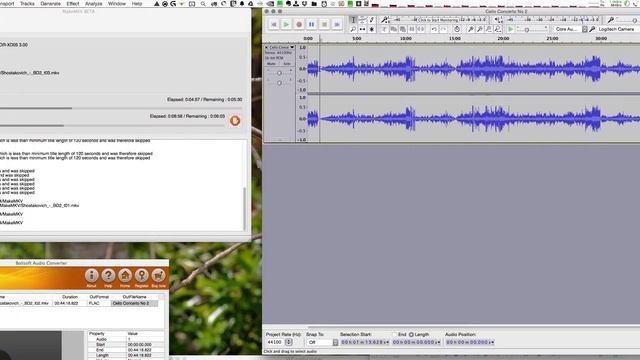
Task: Select the Length radio button
Action: pos(411,334)
